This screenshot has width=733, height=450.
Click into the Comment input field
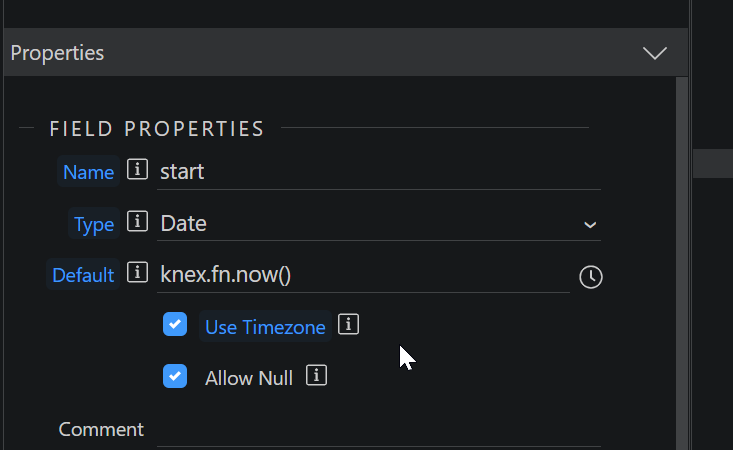pyautogui.click(x=379, y=430)
